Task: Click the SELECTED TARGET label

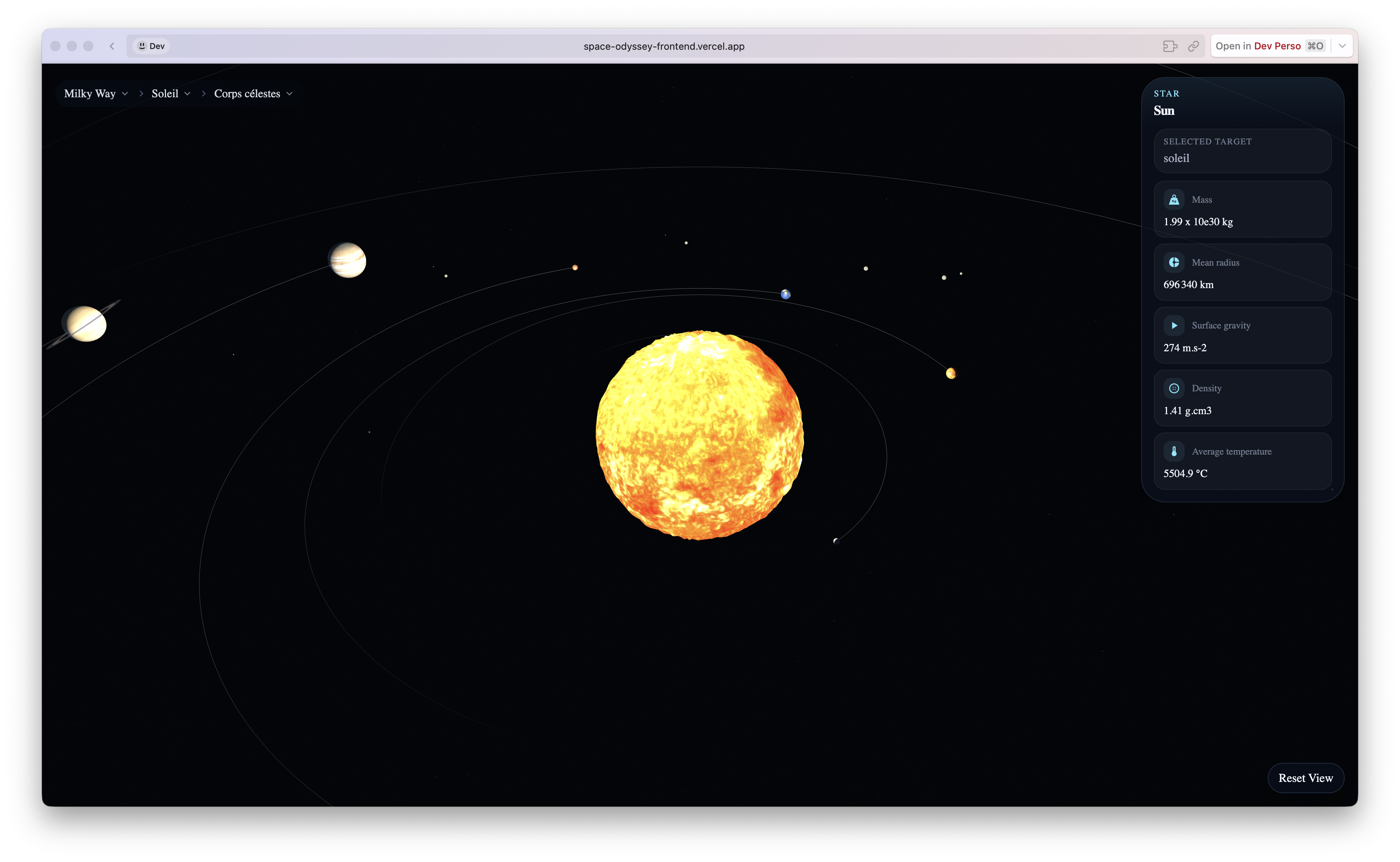Action: 1207,141
